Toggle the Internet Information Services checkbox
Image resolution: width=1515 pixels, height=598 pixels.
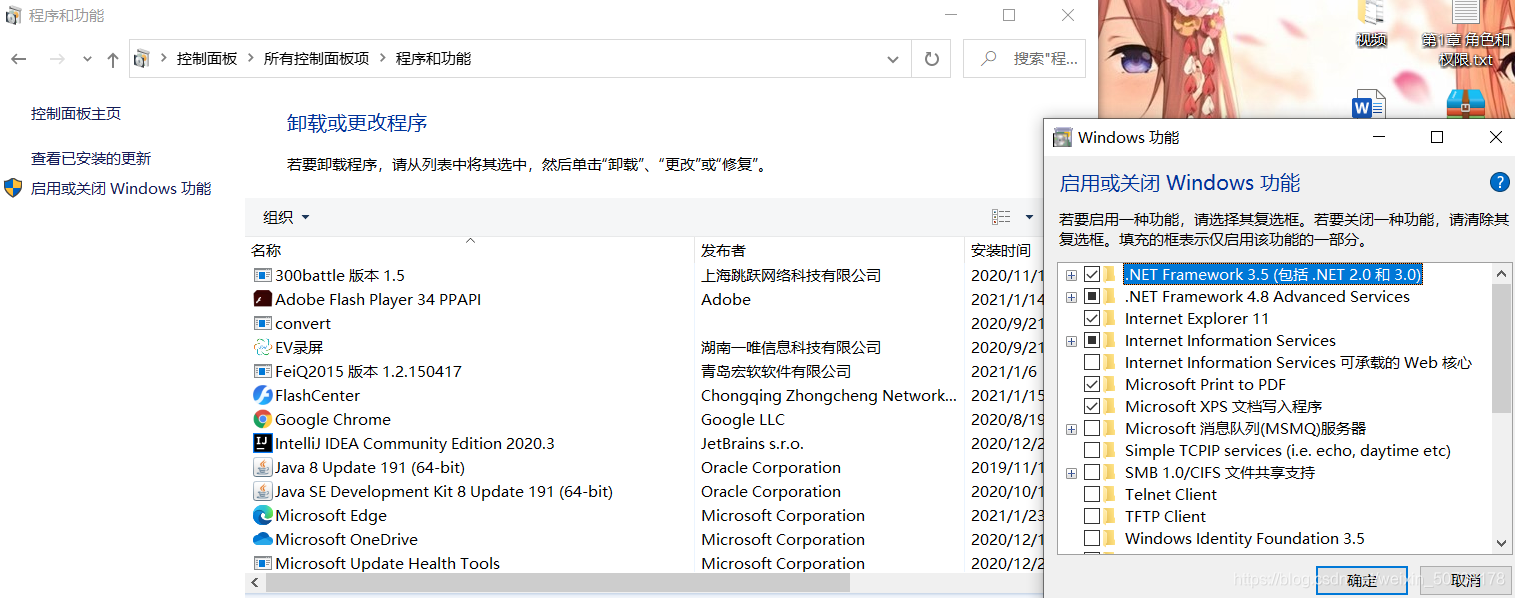tap(1092, 340)
